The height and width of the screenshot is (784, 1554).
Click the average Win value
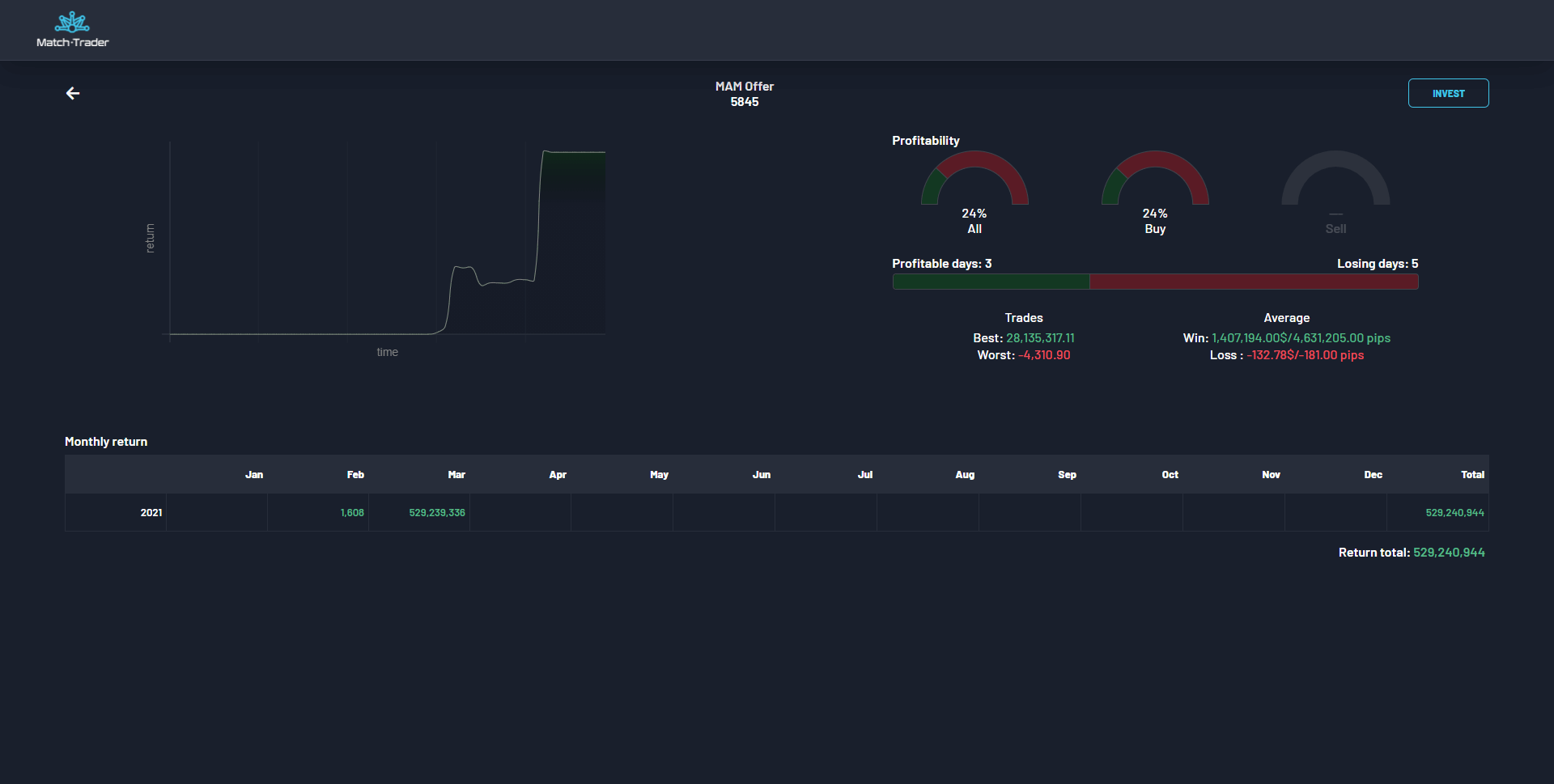pos(1301,338)
